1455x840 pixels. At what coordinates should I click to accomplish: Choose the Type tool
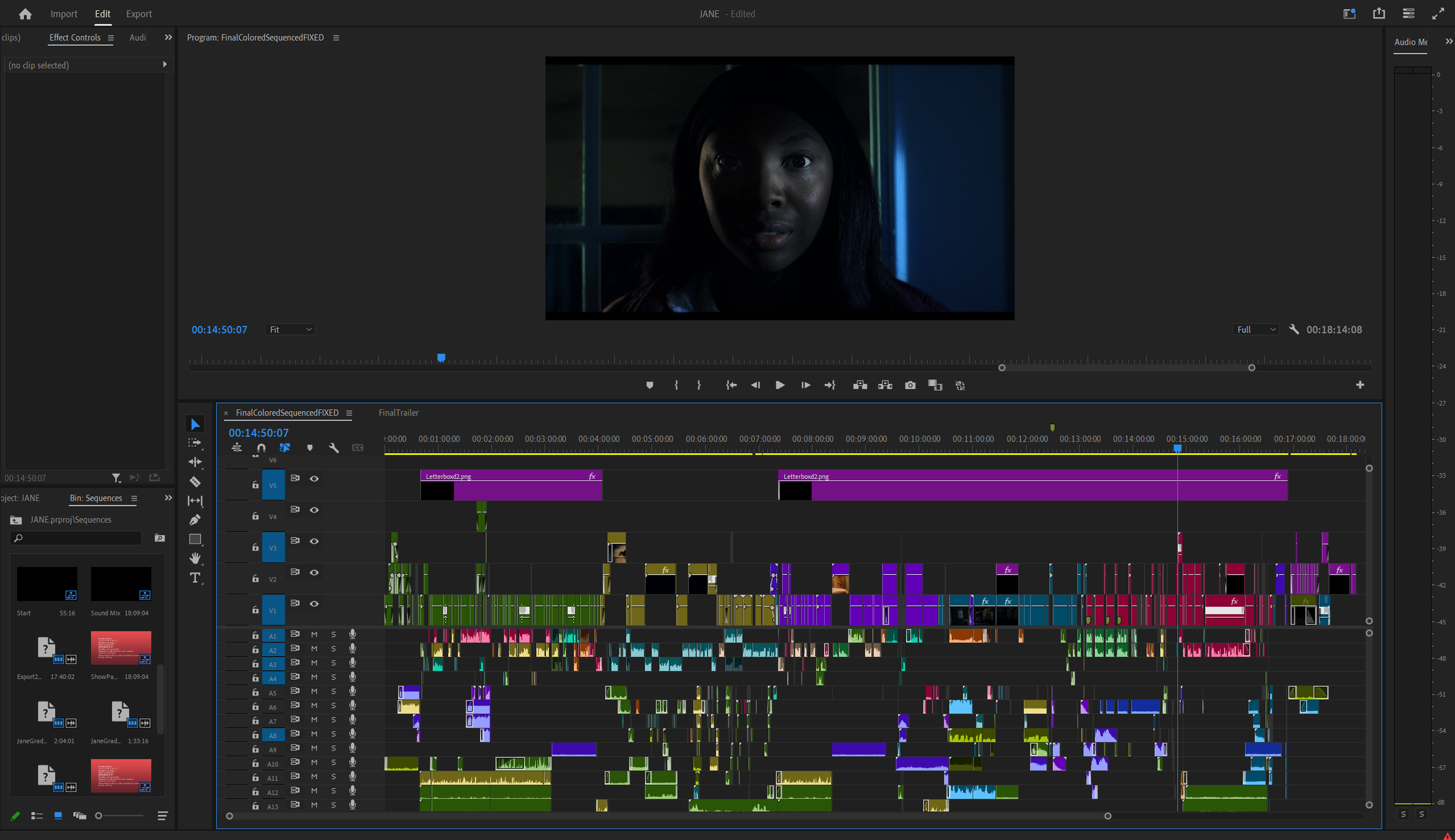(x=195, y=578)
